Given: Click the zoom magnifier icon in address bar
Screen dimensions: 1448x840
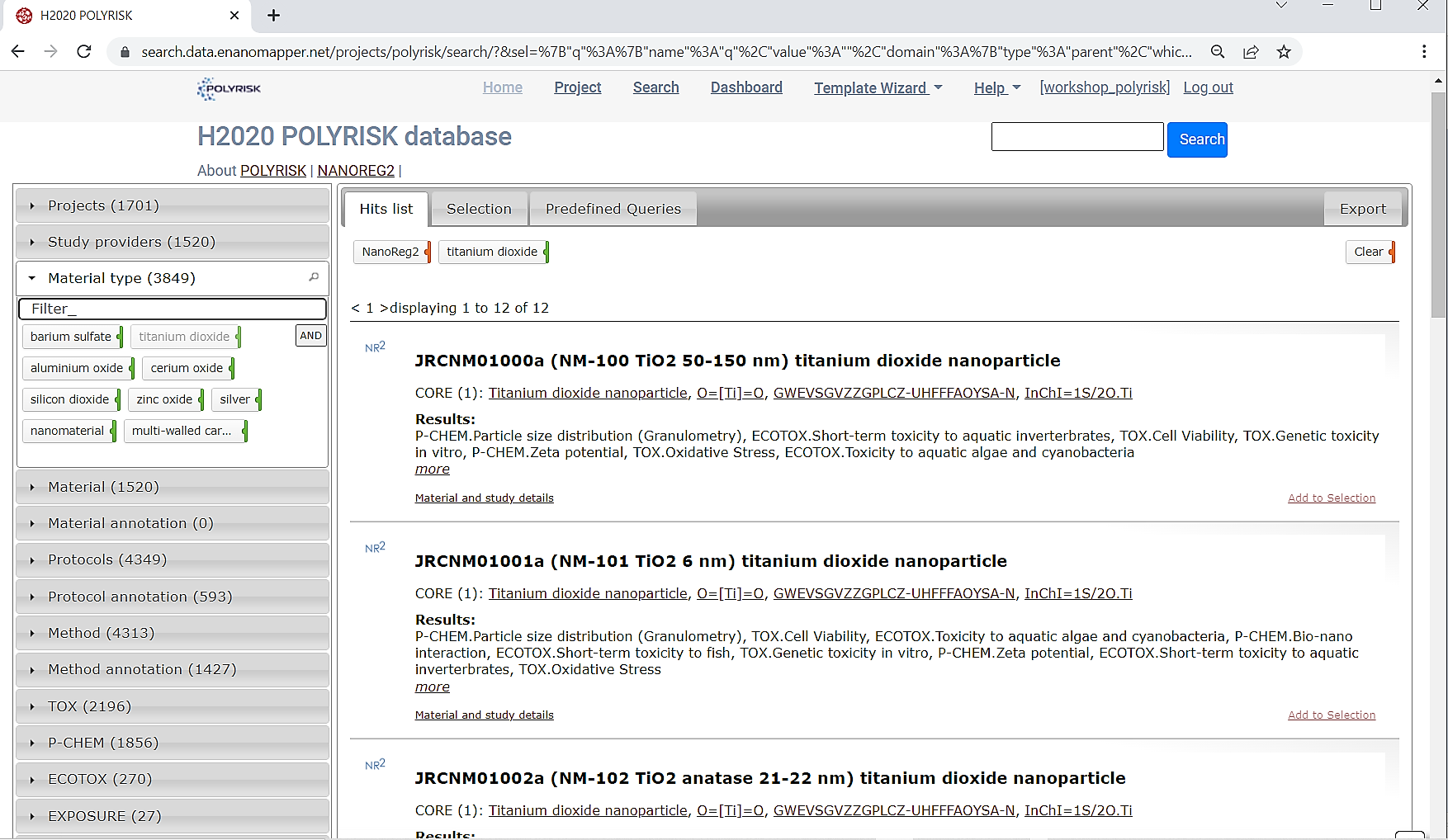Looking at the screenshot, I should (1218, 52).
